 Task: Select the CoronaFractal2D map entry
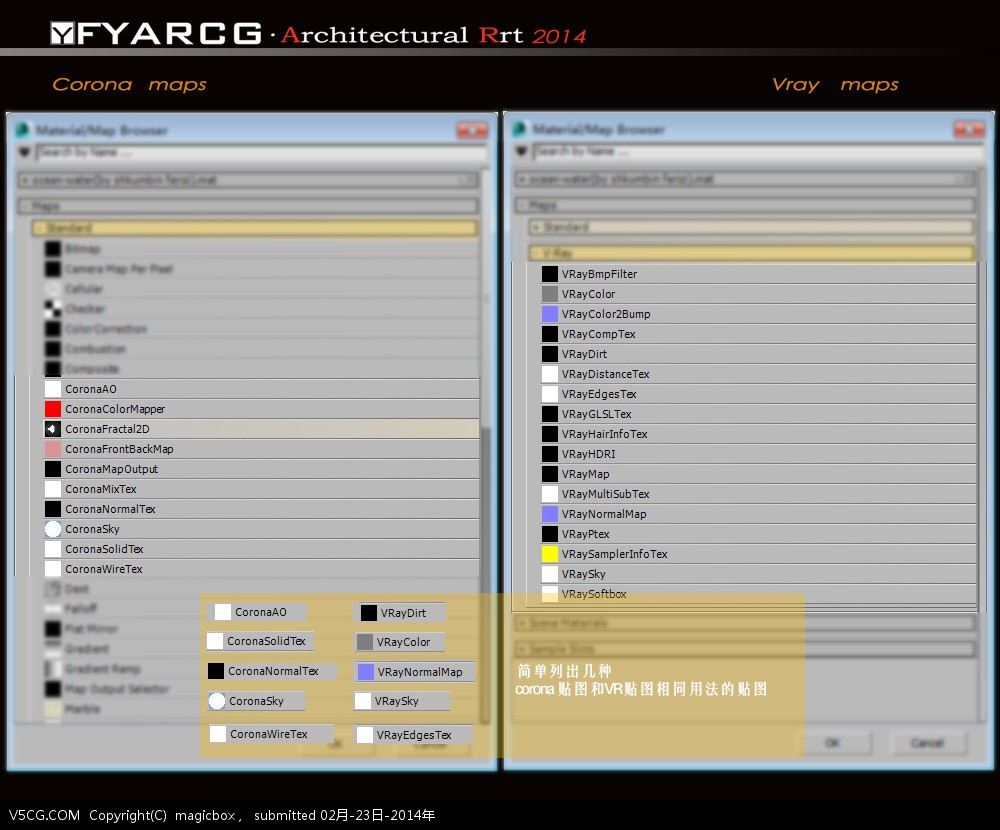point(261,429)
